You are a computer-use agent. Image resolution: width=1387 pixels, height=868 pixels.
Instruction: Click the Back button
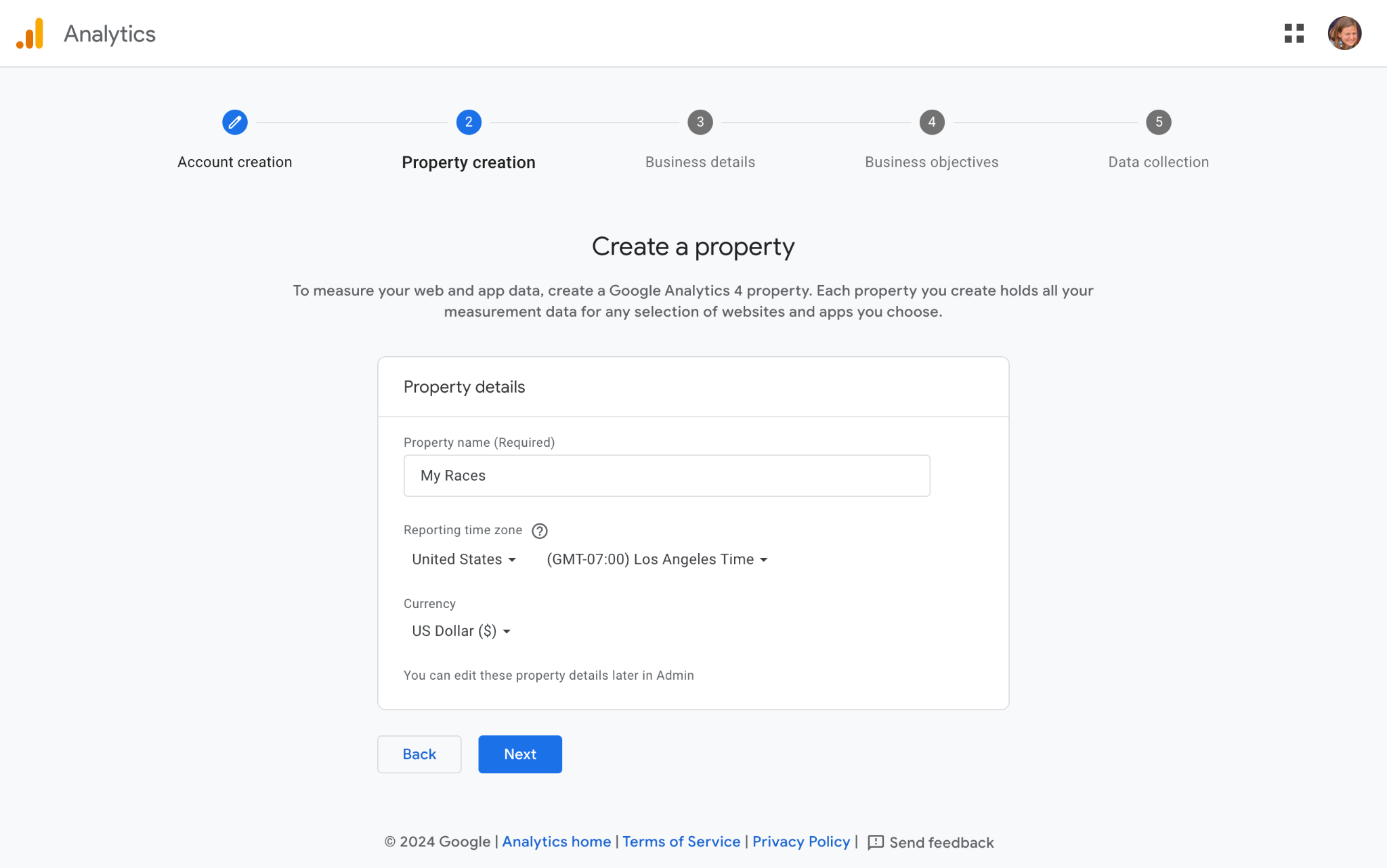pyautogui.click(x=419, y=754)
